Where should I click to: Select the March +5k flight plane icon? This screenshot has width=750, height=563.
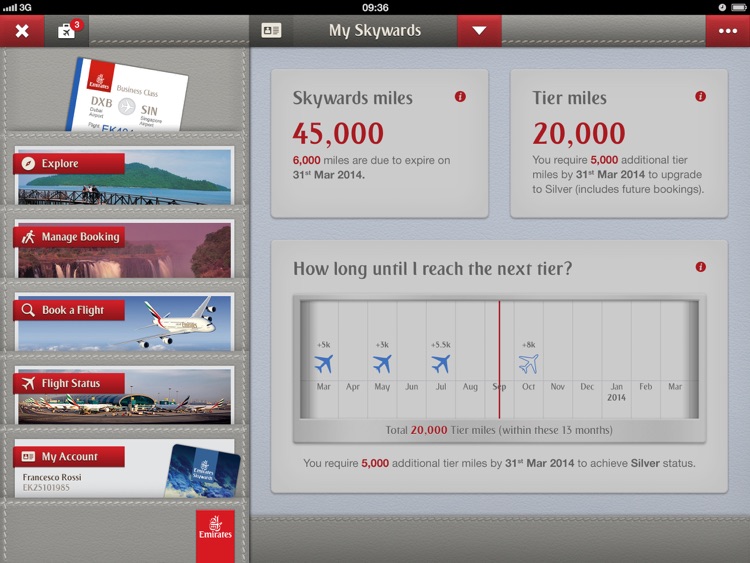(323, 364)
